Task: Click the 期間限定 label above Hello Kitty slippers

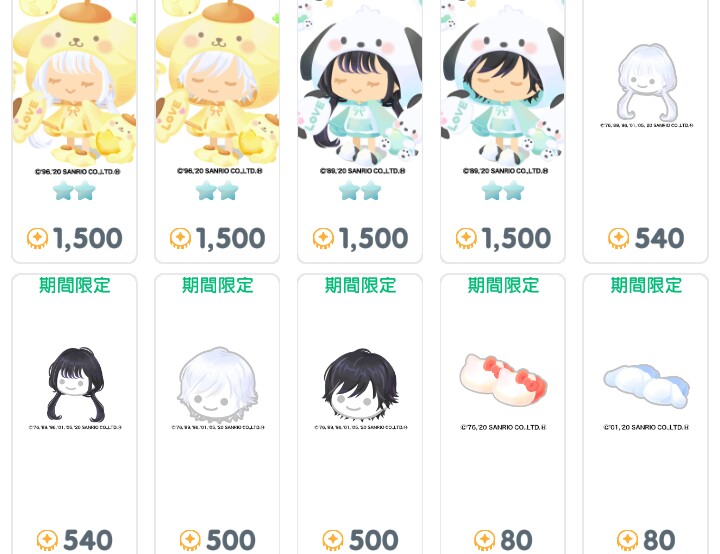Action: [x=503, y=285]
